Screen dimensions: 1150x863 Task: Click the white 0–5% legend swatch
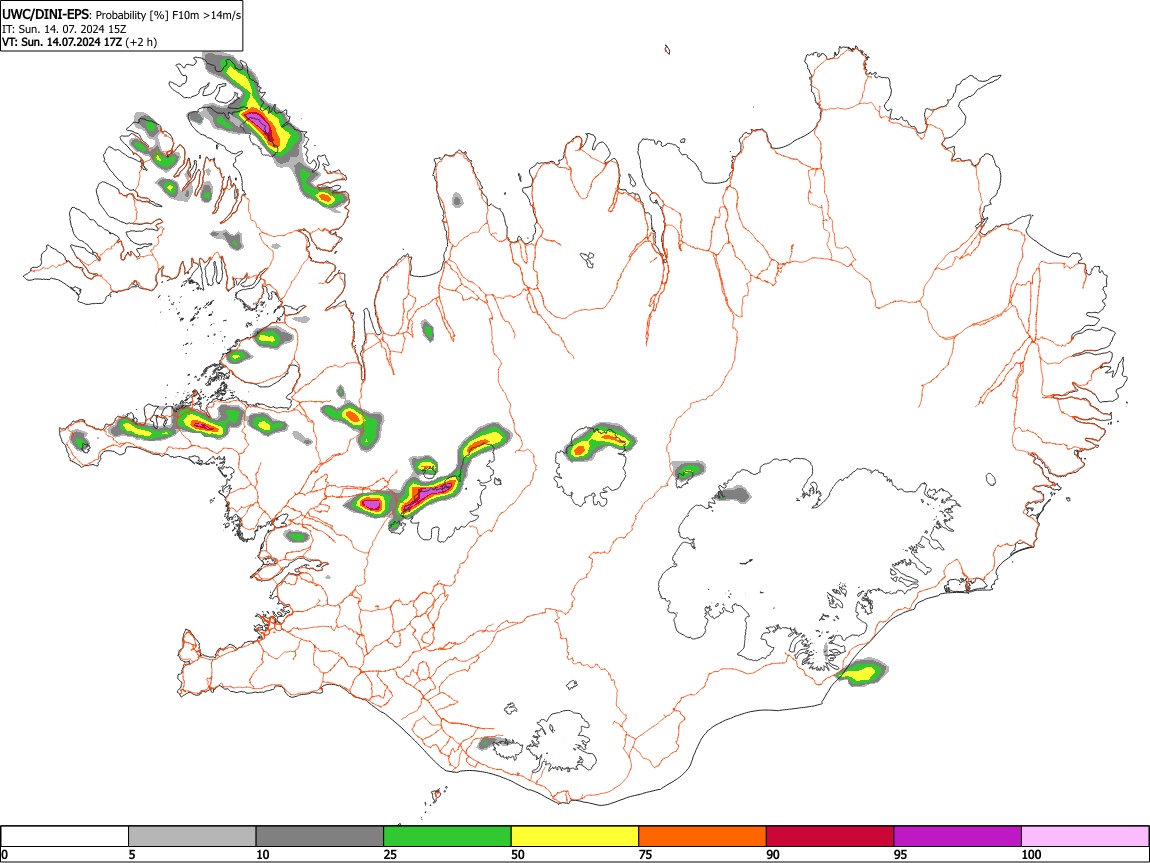click(x=65, y=837)
